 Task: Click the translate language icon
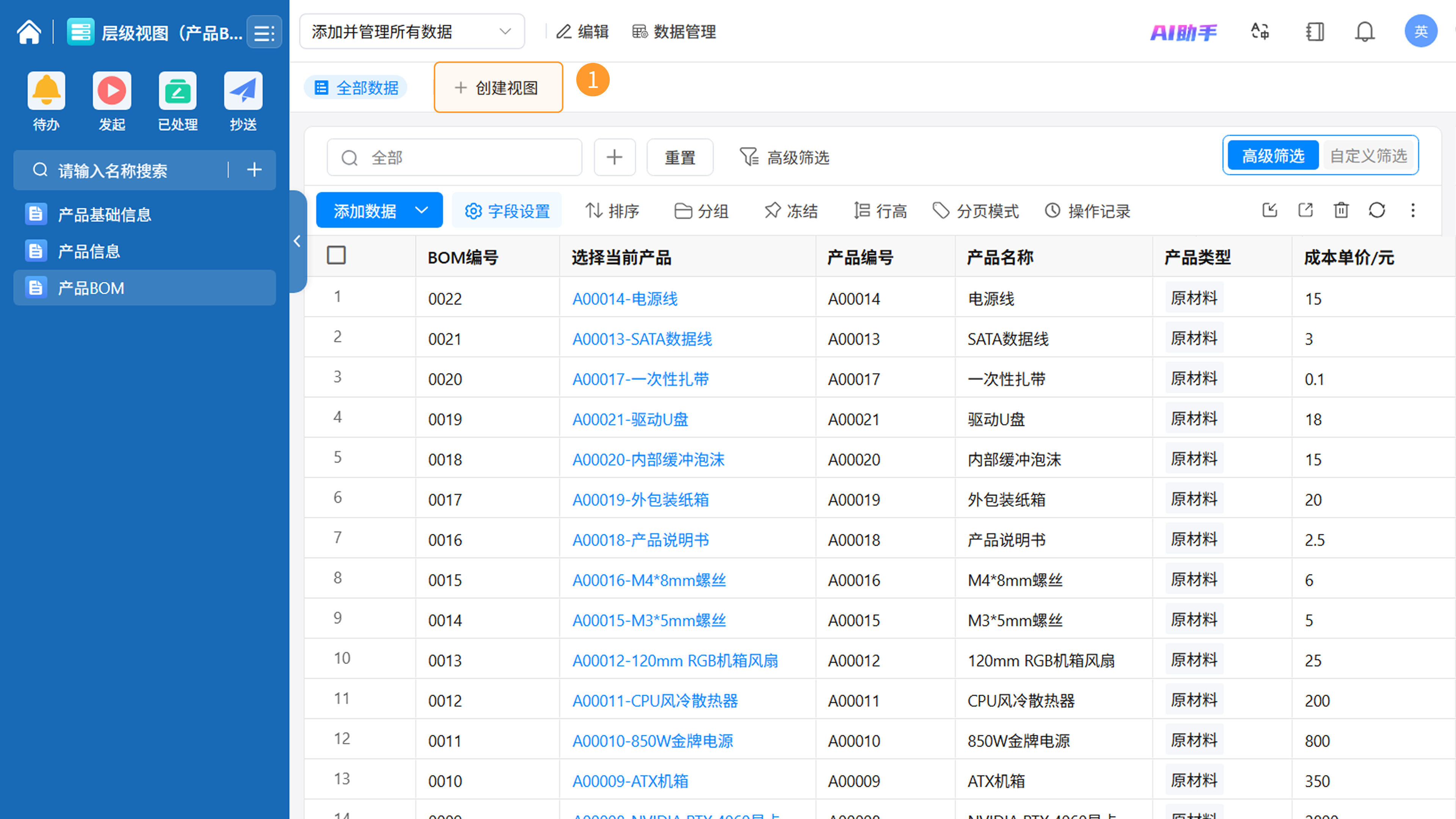[x=1260, y=31]
